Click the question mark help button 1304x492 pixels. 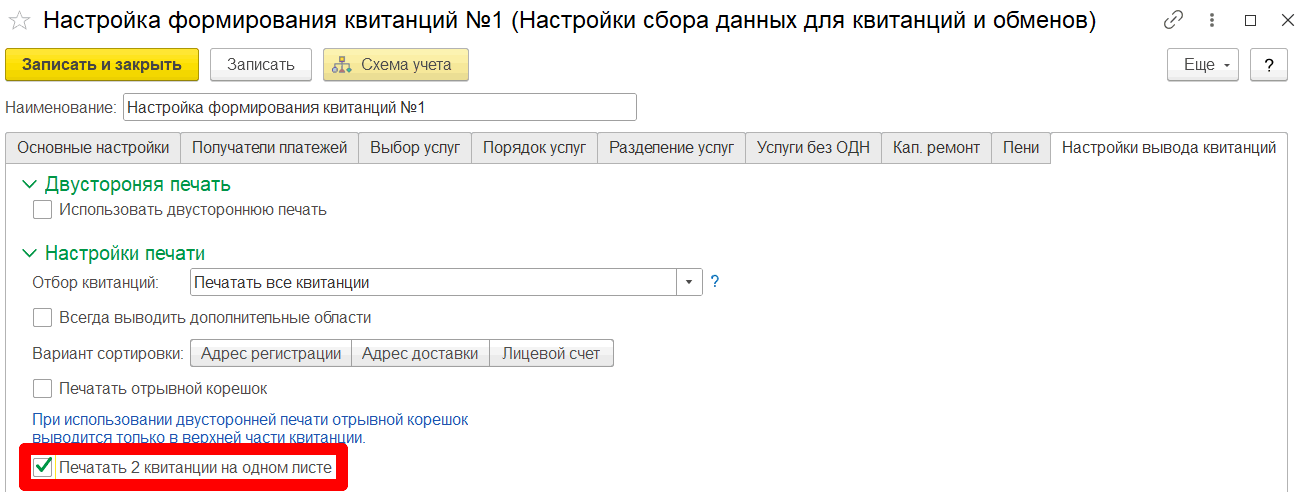click(x=1269, y=65)
